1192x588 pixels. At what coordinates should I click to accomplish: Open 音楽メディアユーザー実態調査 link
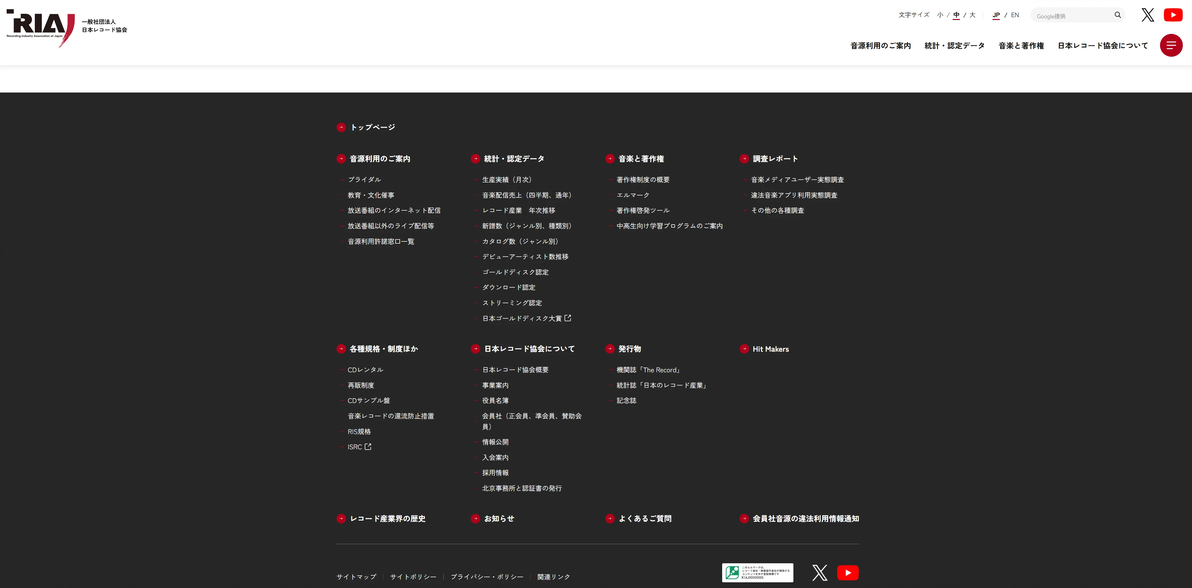[797, 180]
